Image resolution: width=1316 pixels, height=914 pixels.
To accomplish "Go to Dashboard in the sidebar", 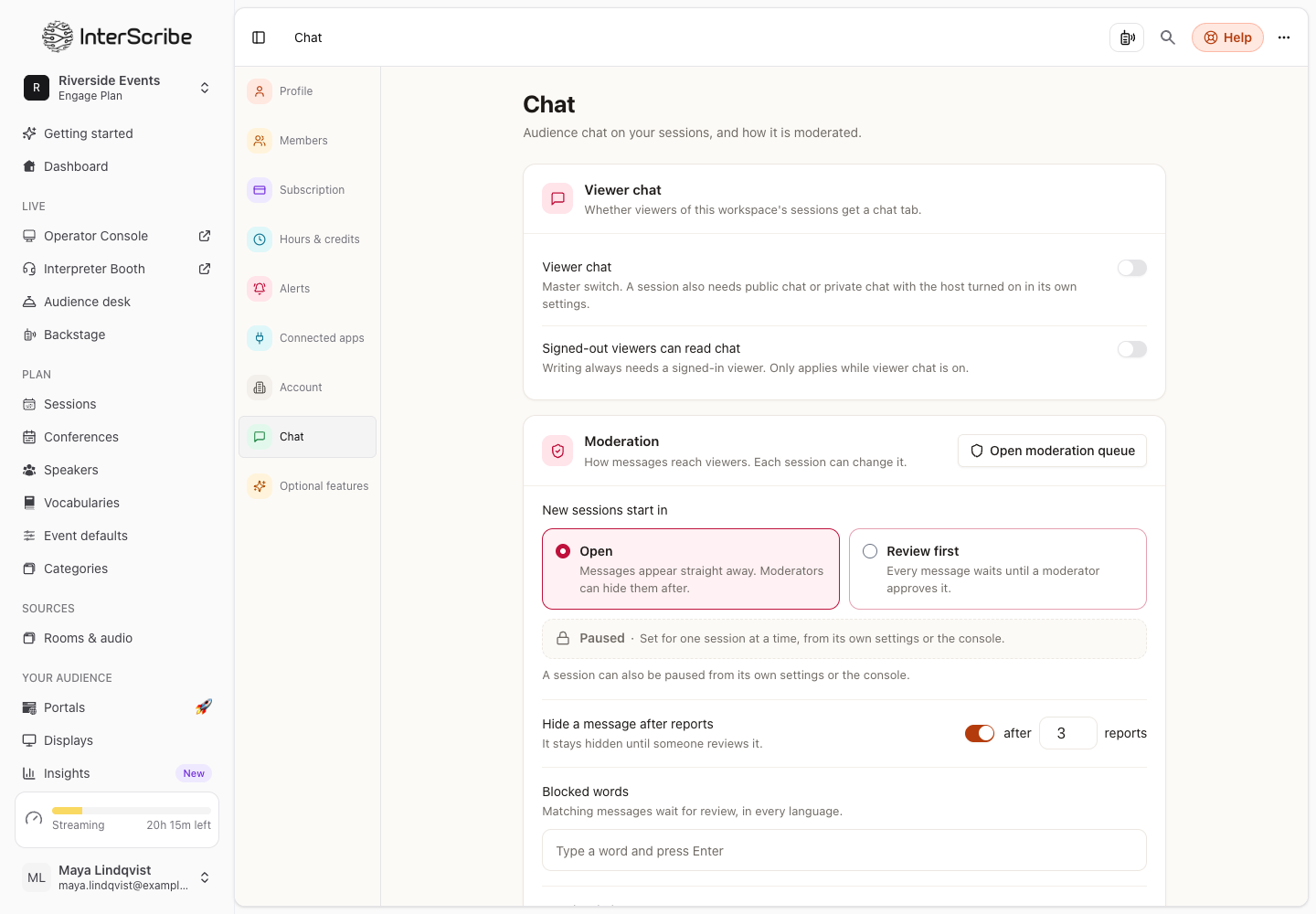I will [x=117, y=166].
